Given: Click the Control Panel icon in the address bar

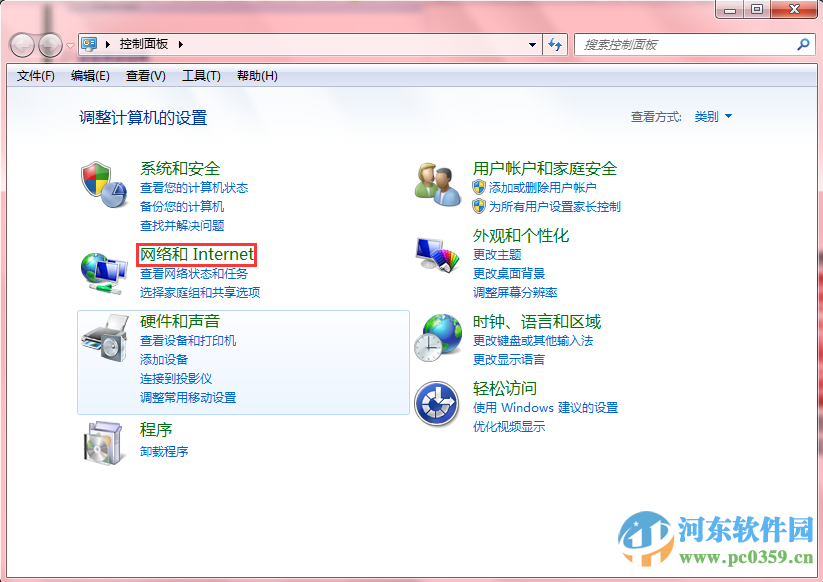Looking at the screenshot, I should click(x=90, y=44).
